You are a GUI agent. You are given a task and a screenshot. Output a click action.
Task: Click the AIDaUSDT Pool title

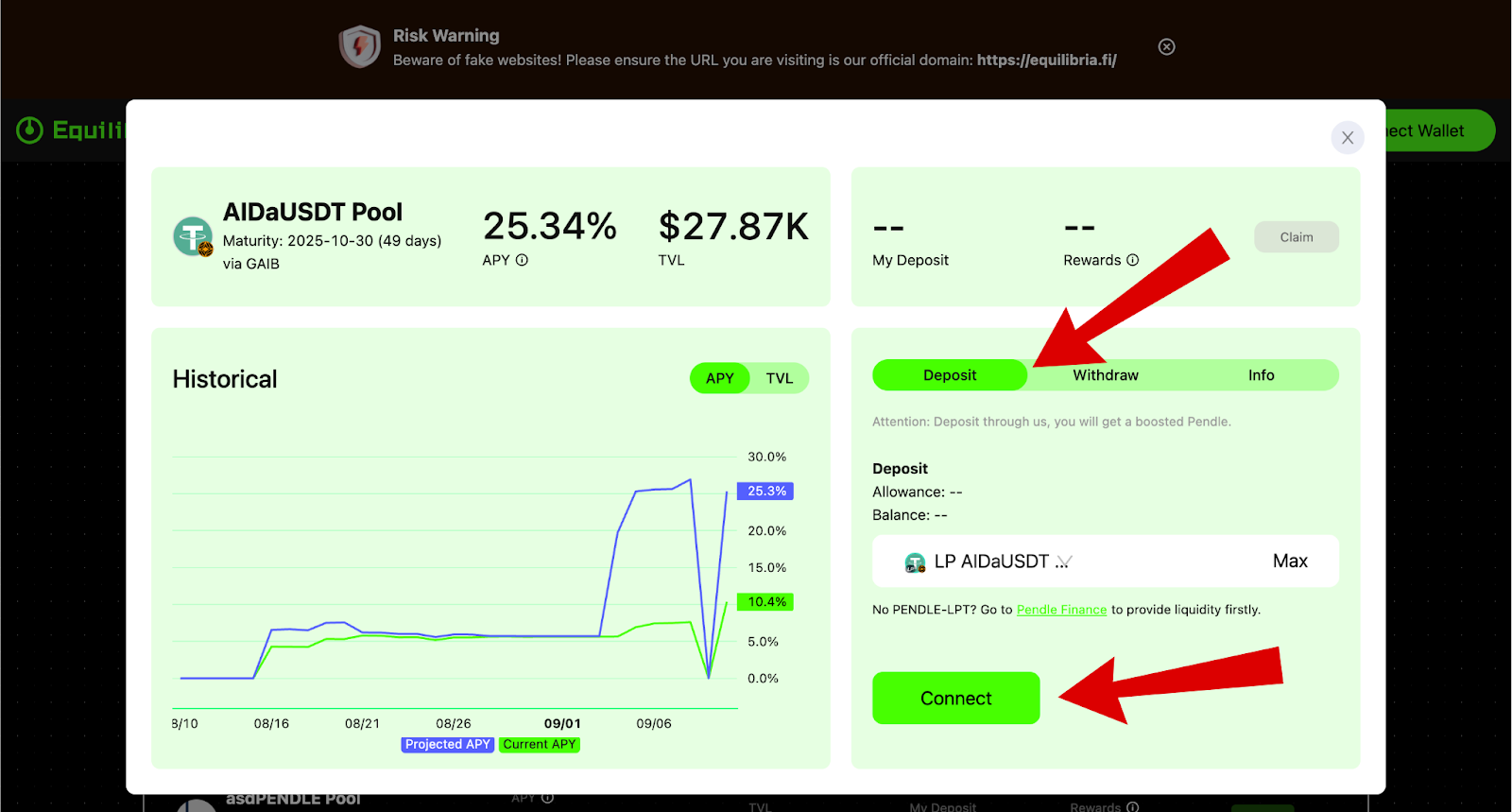point(313,212)
